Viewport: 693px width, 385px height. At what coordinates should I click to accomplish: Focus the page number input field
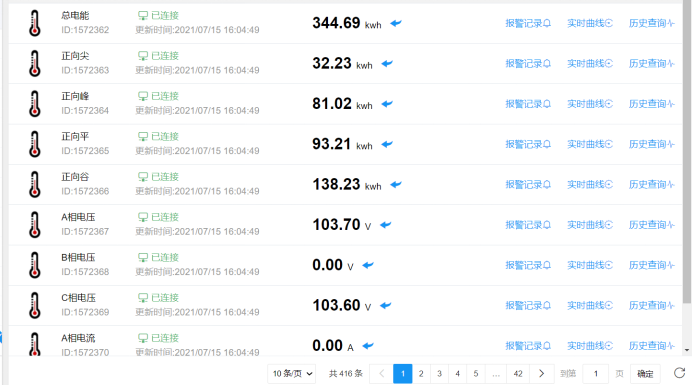click(x=596, y=374)
